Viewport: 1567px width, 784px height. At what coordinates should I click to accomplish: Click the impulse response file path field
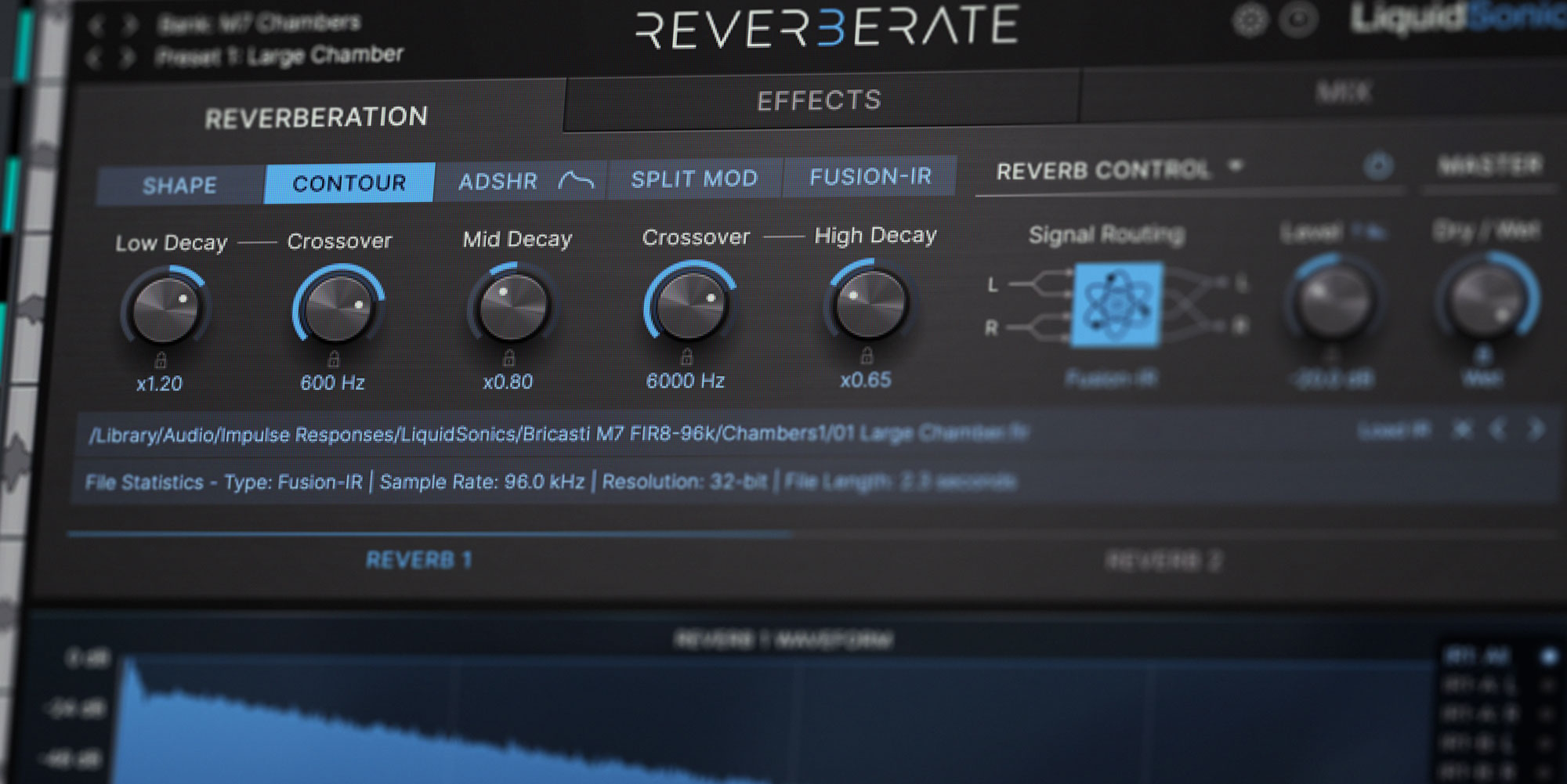[x=559, y=434]
